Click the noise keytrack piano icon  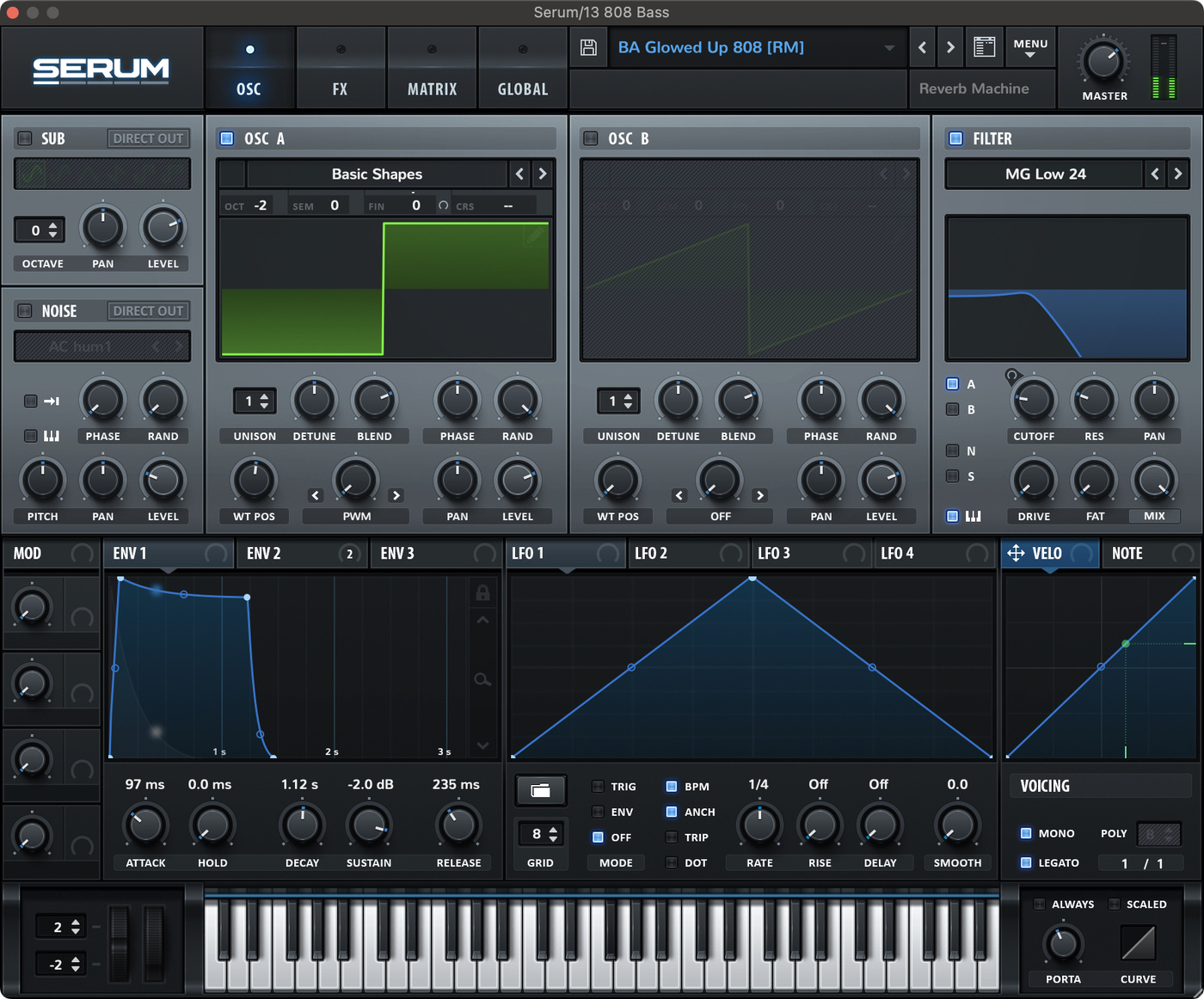click(52, 436)
